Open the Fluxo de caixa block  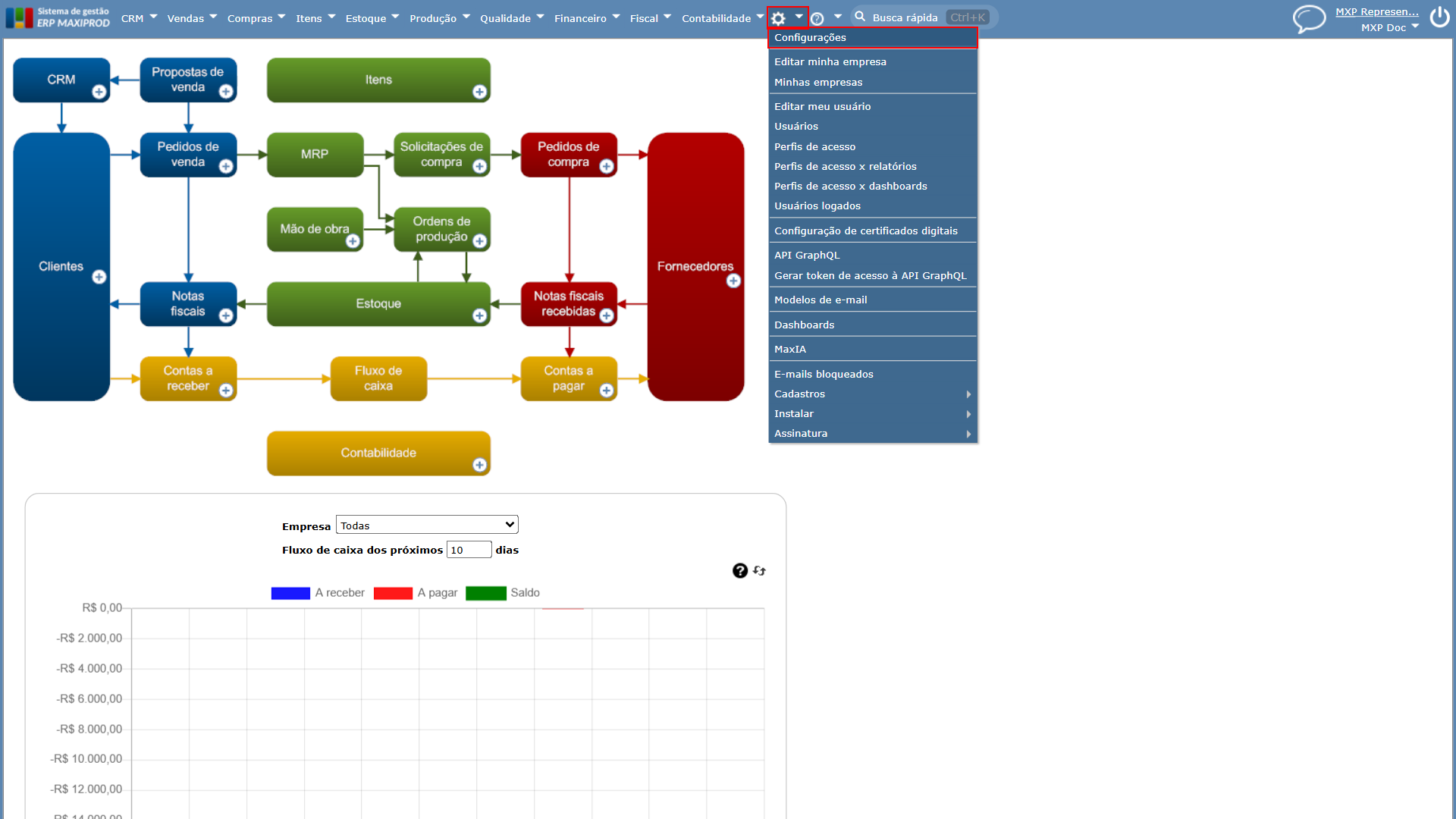pyautogui.click(x=378, y=378)
